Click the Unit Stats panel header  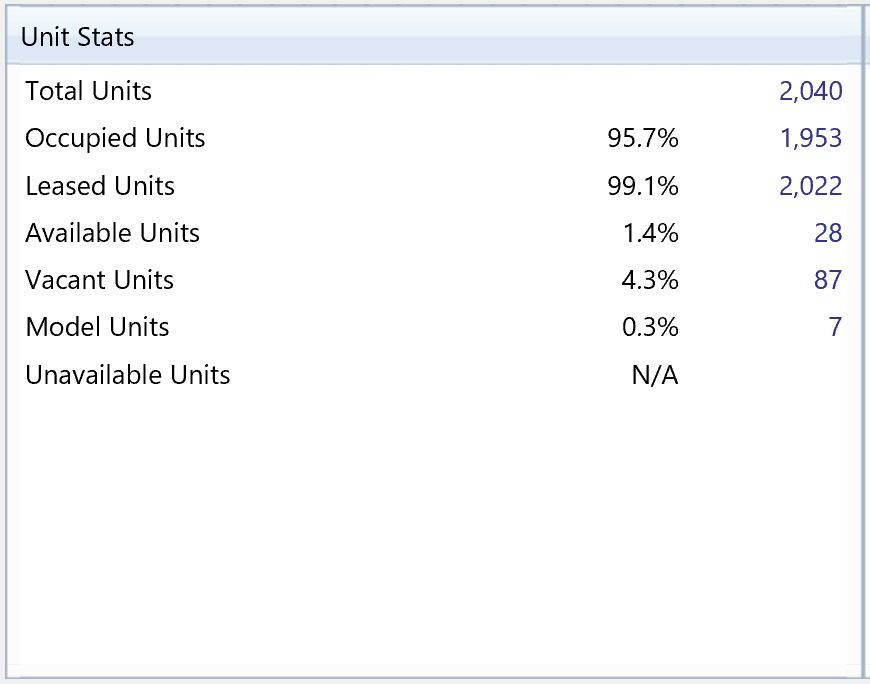pos(78,38)
